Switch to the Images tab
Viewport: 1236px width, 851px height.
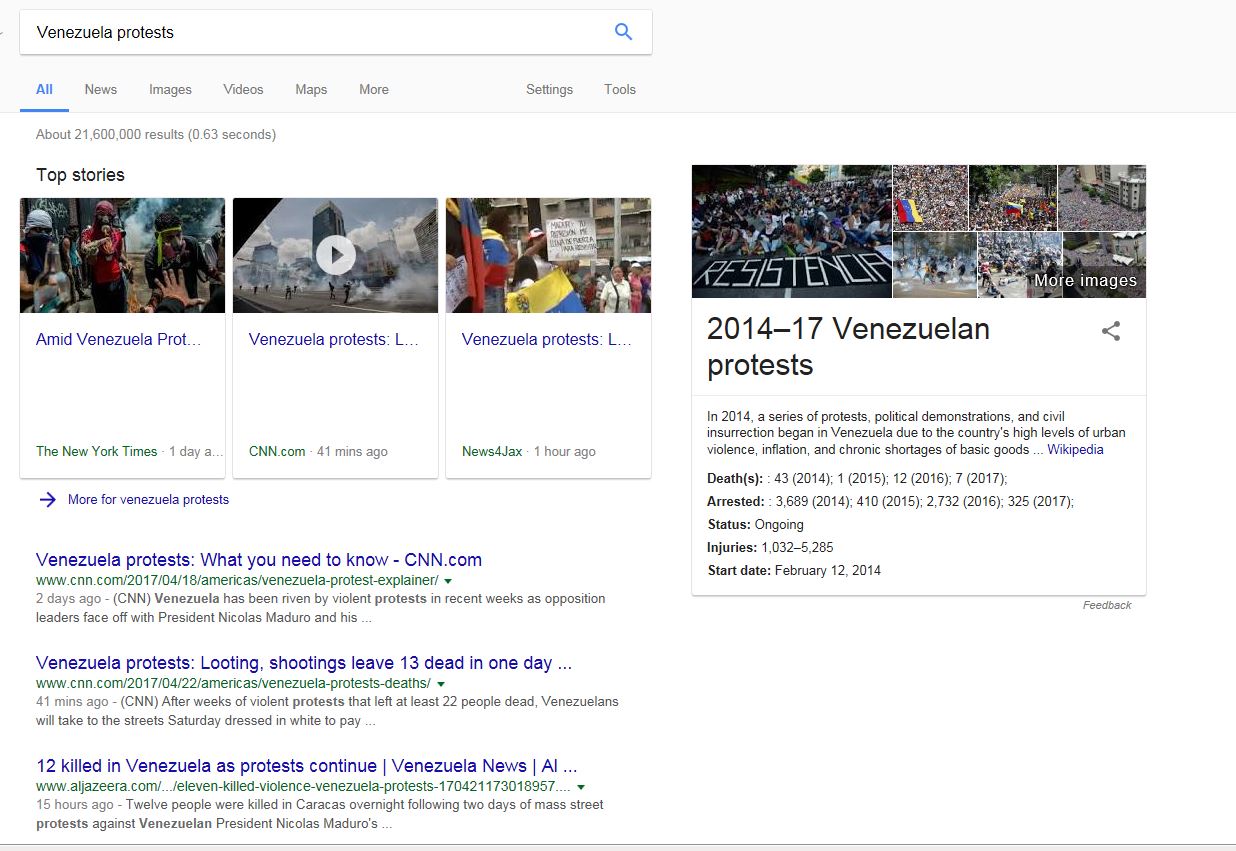point(170,89)
